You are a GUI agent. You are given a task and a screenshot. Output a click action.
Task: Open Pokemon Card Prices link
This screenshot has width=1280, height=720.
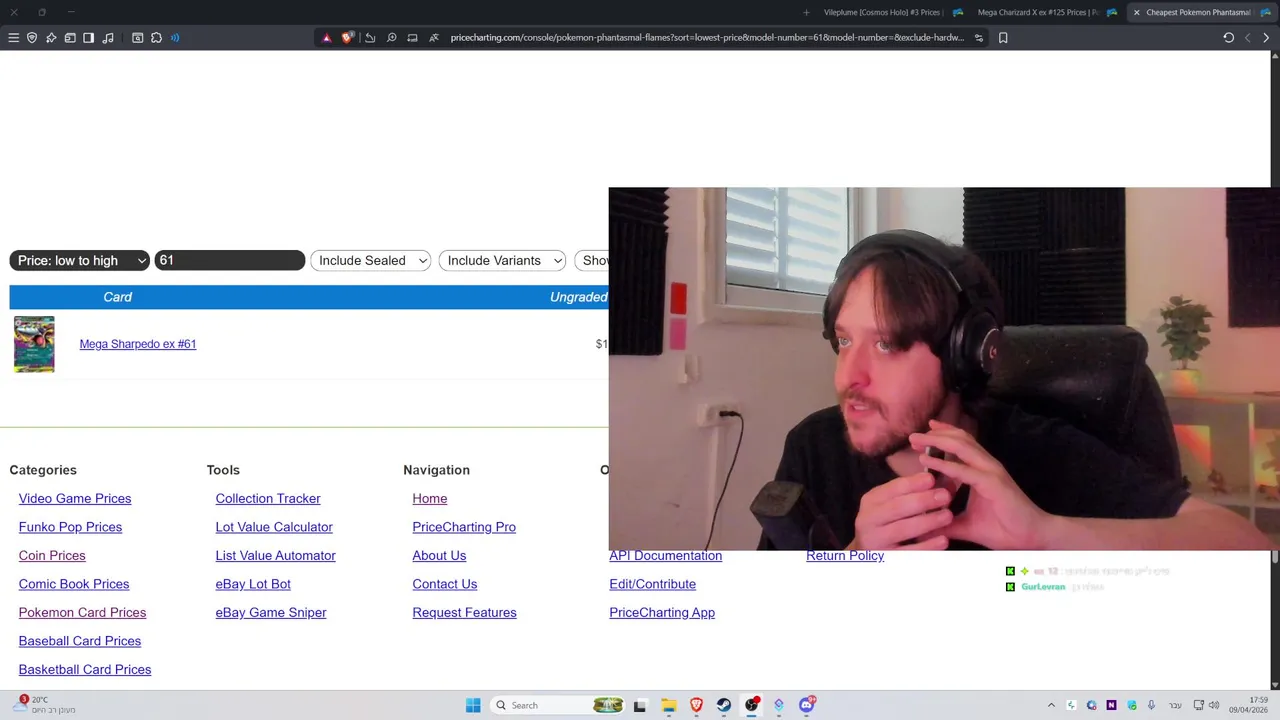pyautogui.click(x=82, y=612)
